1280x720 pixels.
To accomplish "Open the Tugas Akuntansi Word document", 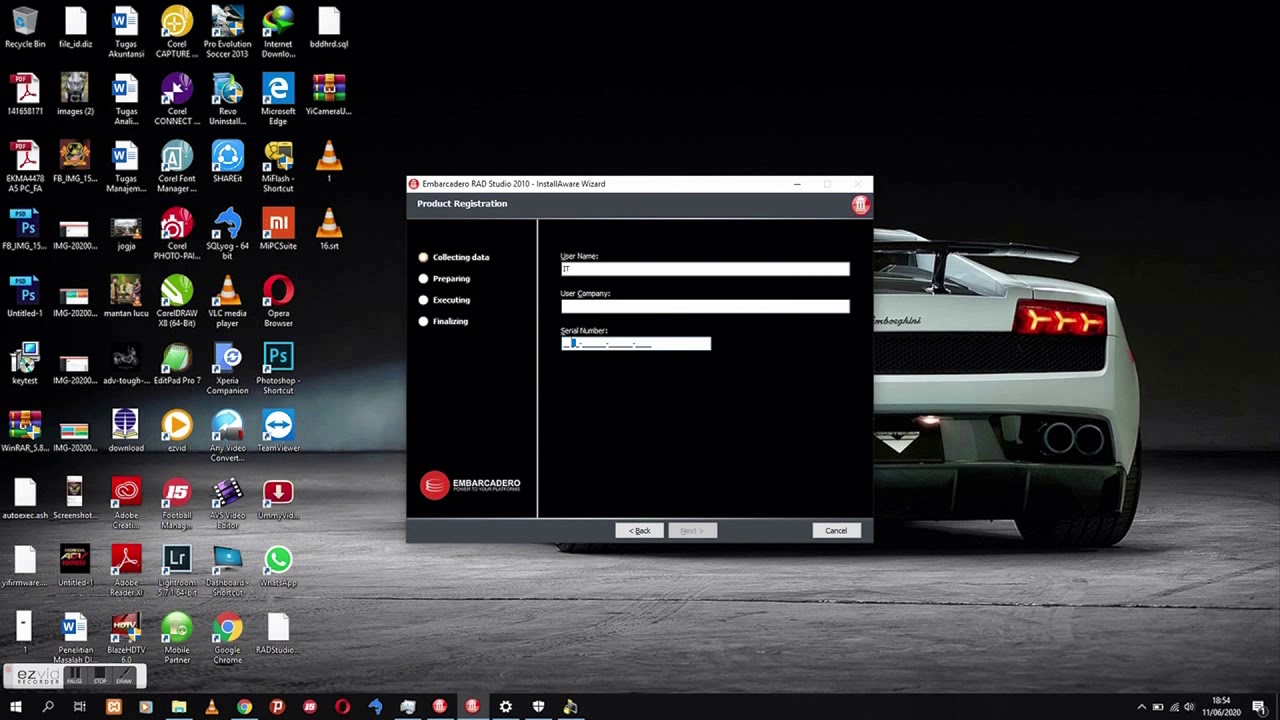I will 126,32.
